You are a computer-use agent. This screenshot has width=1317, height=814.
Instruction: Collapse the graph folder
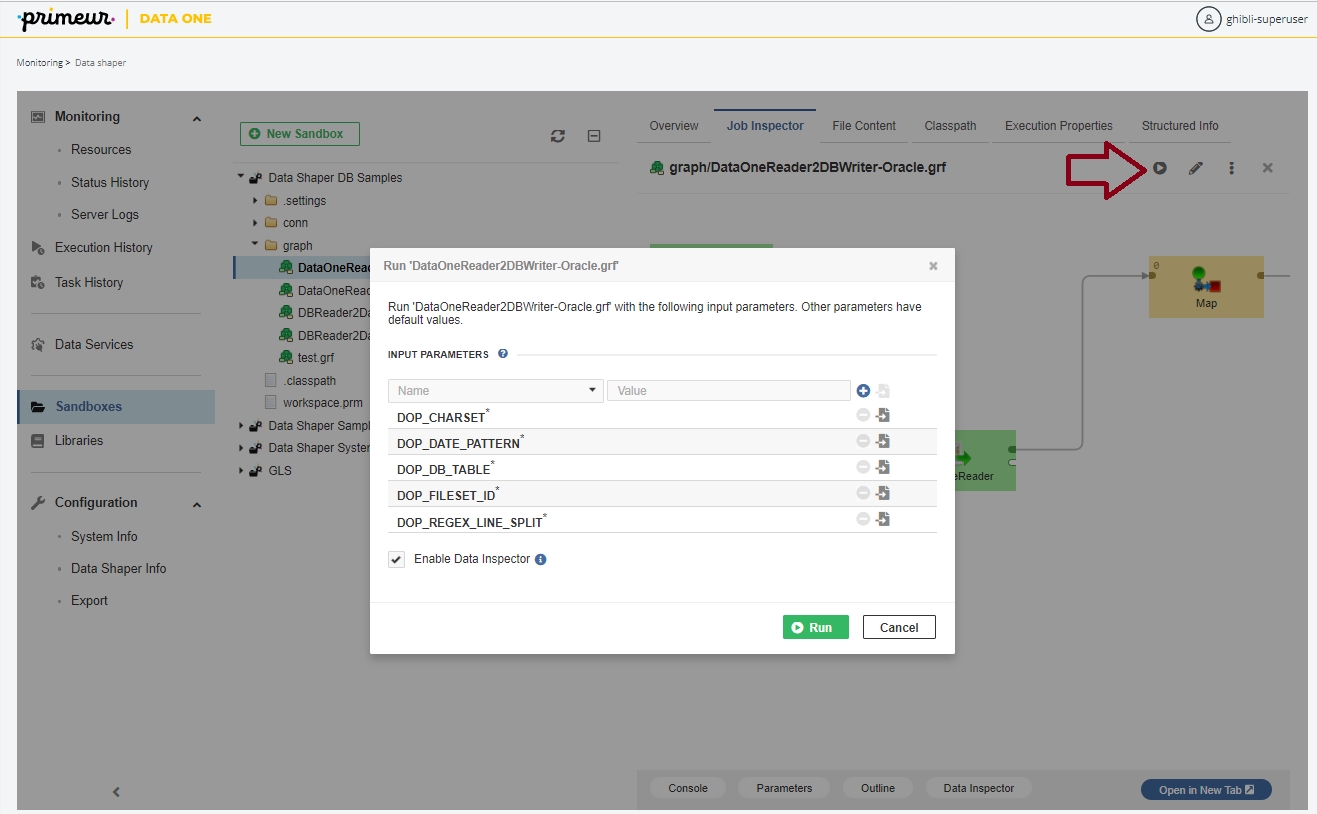point(256,245)
